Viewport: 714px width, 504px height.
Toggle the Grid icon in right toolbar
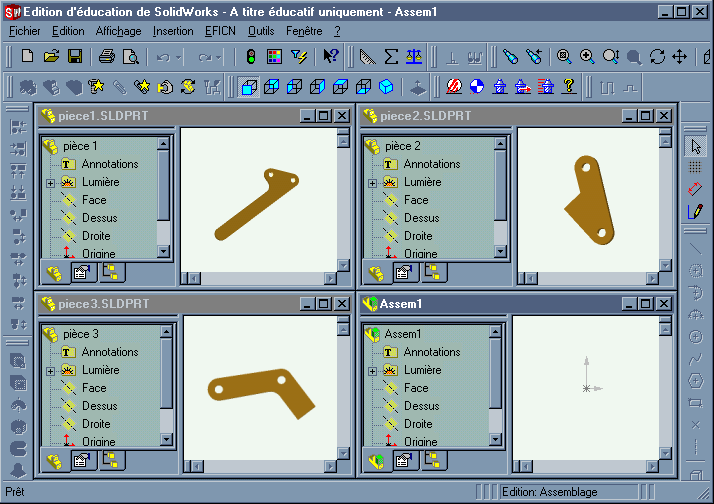695,167
